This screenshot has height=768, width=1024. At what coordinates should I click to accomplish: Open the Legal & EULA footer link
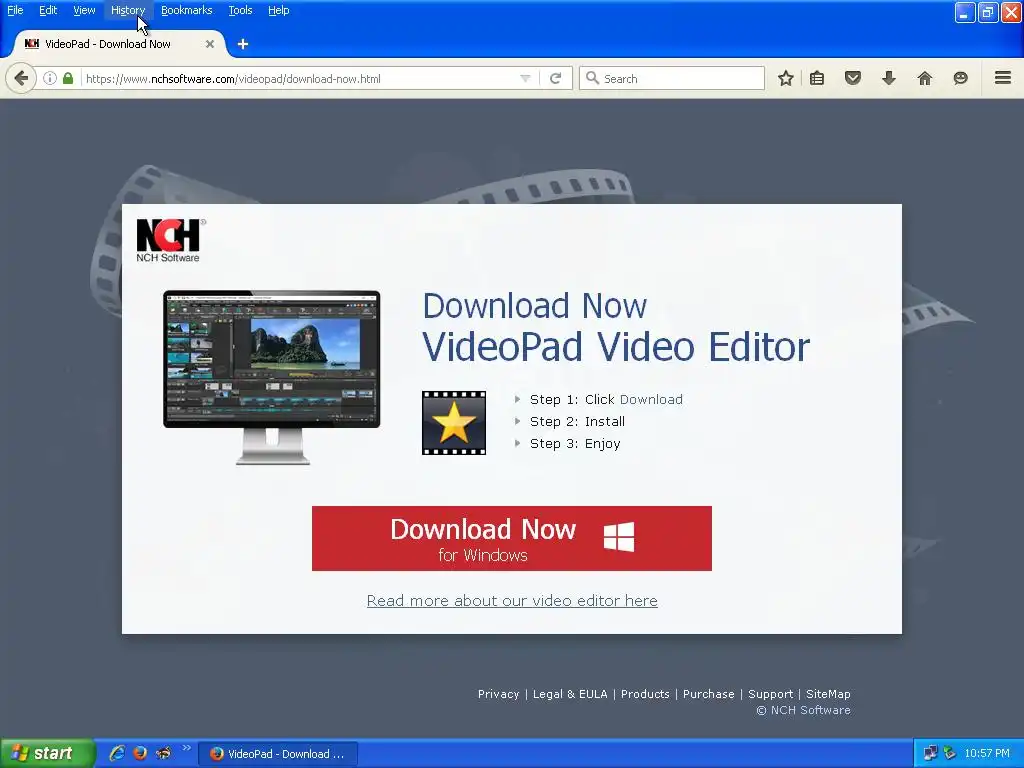click(x=570, y=694)
